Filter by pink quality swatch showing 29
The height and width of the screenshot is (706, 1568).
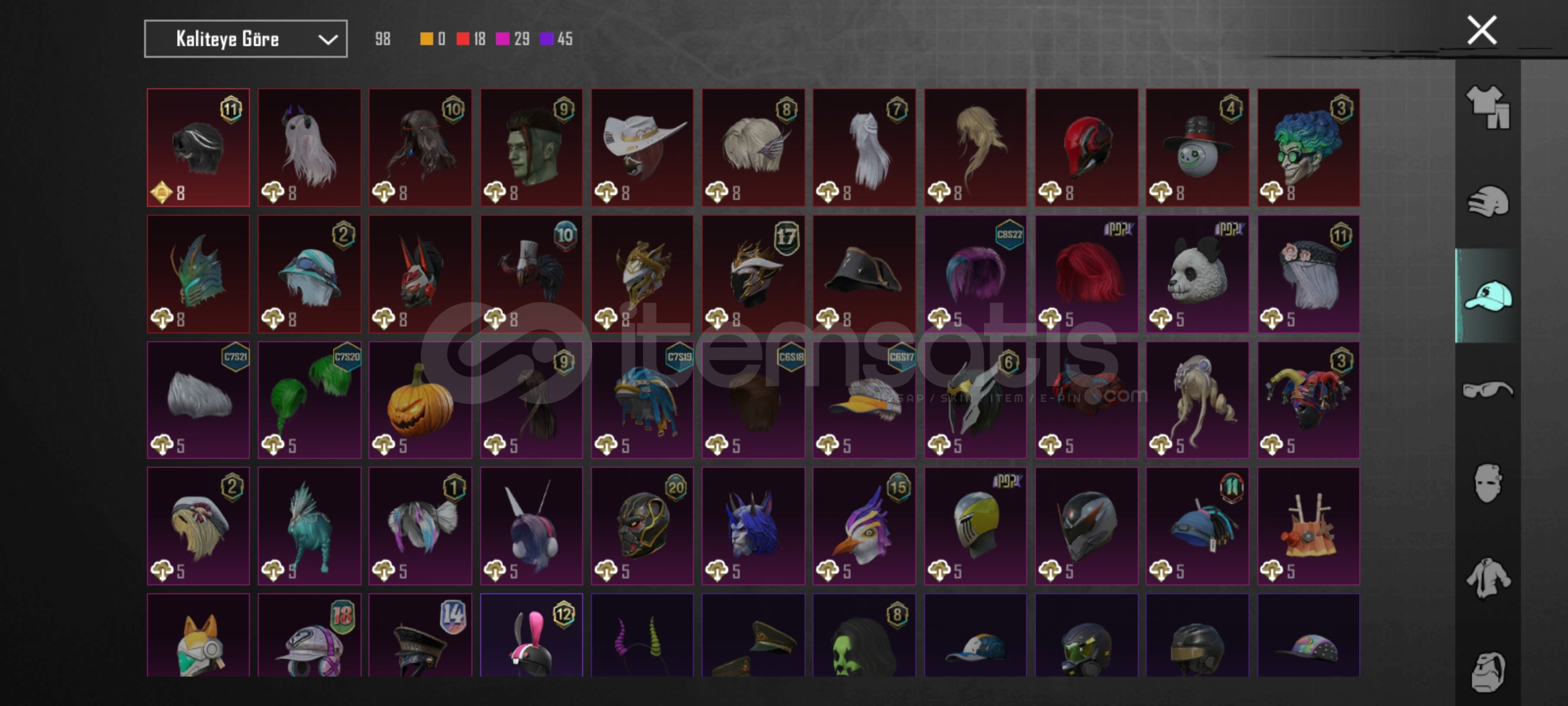(502, 39)
